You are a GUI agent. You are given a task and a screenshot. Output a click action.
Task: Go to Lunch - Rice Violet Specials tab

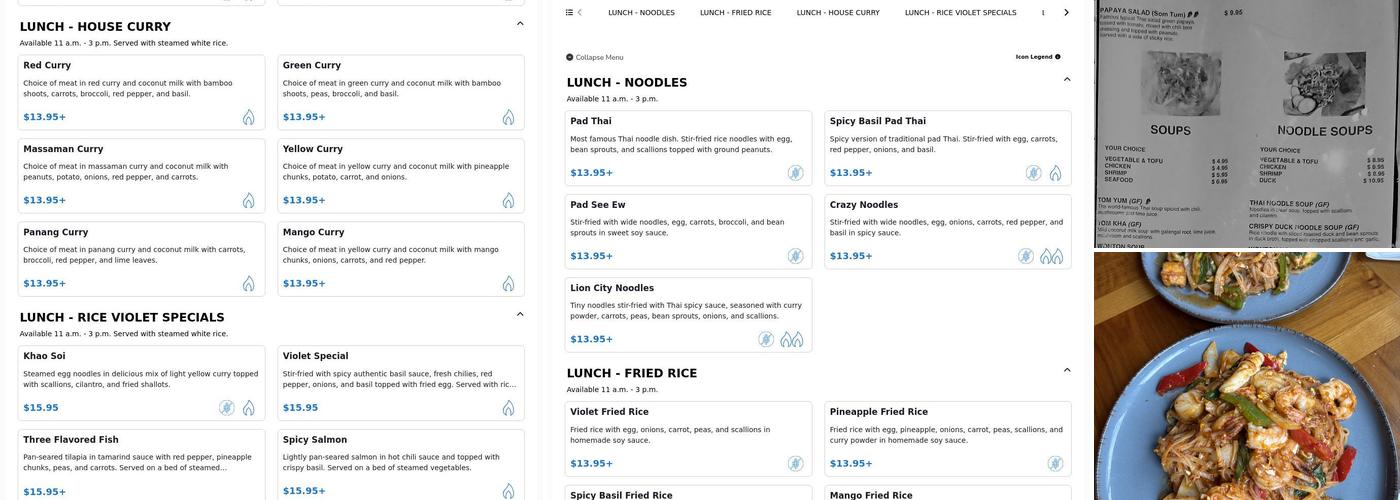[x=960, y=13]
